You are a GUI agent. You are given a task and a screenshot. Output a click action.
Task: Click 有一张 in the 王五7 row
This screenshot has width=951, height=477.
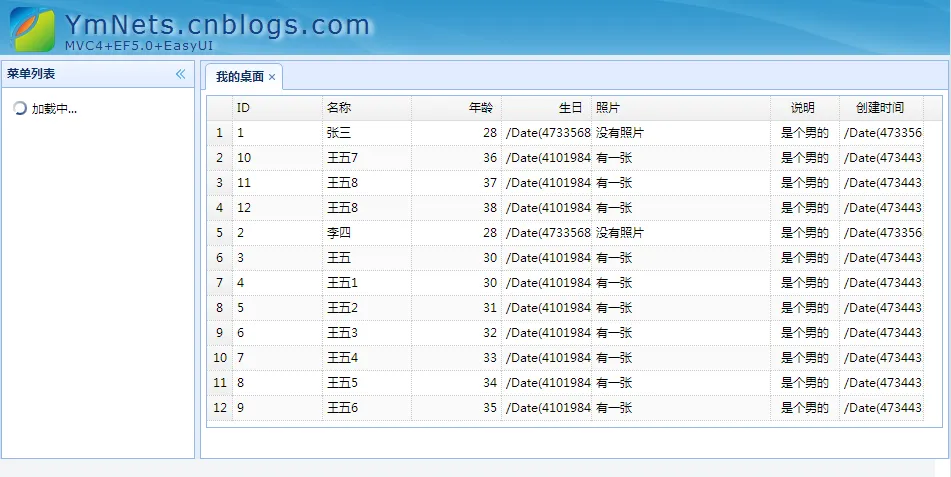pos(614,158)
